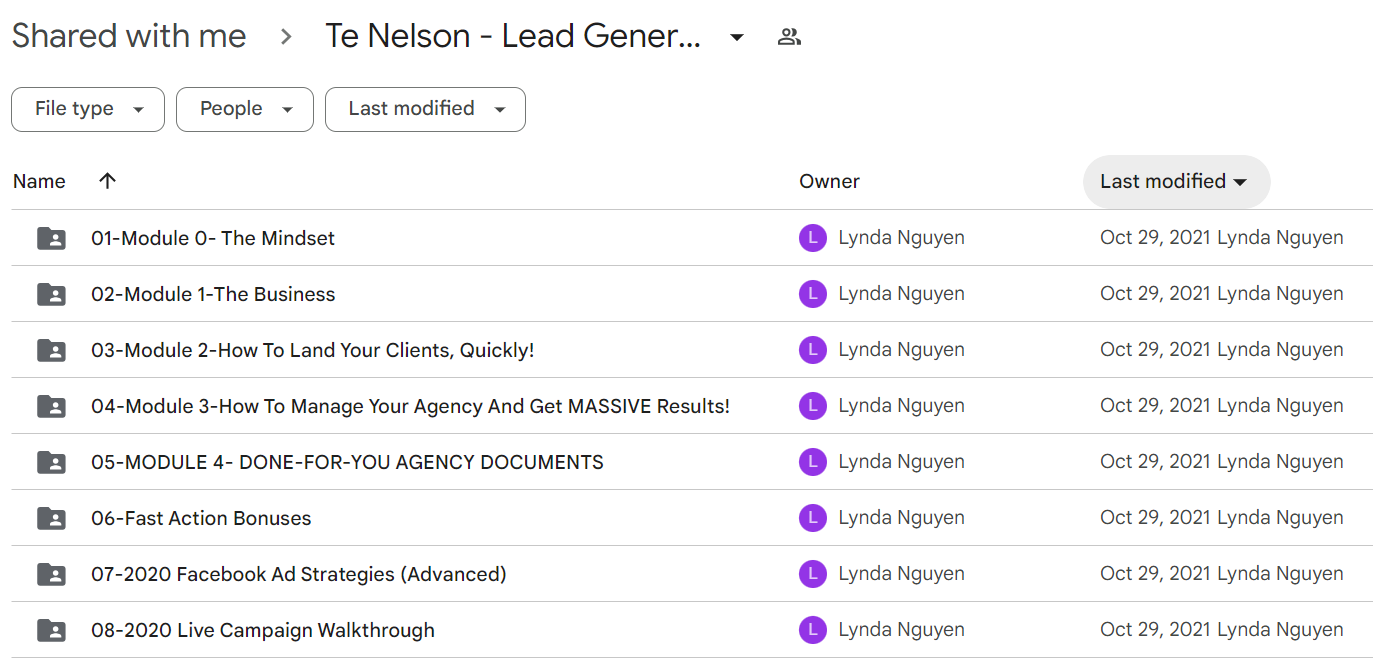Open the Last modified column sort menu
This screenshot has height=658, width=1373.
click(1176, 182)
